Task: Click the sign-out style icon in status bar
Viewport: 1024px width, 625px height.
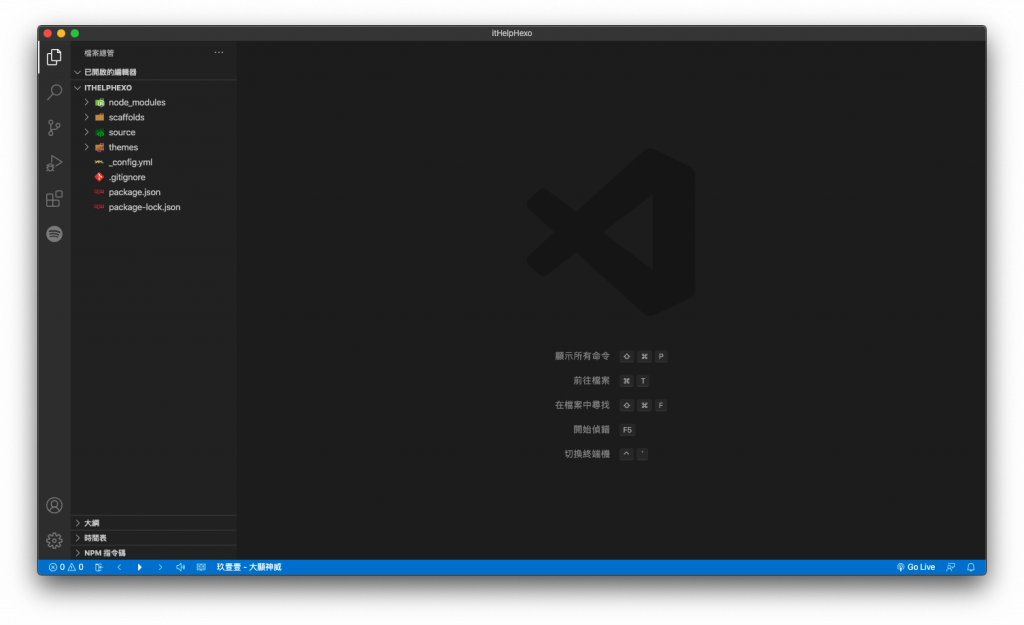Action: [x=99, y=567]
